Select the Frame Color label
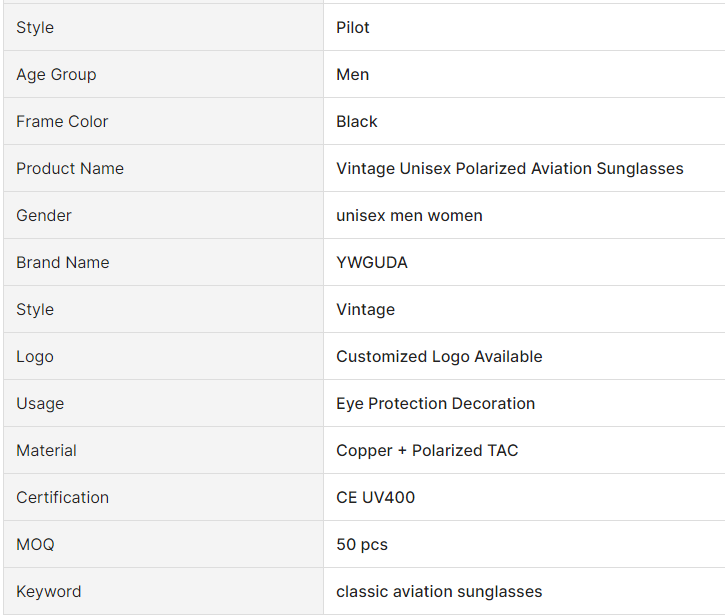The image size is (725, 616). [62, 122]
